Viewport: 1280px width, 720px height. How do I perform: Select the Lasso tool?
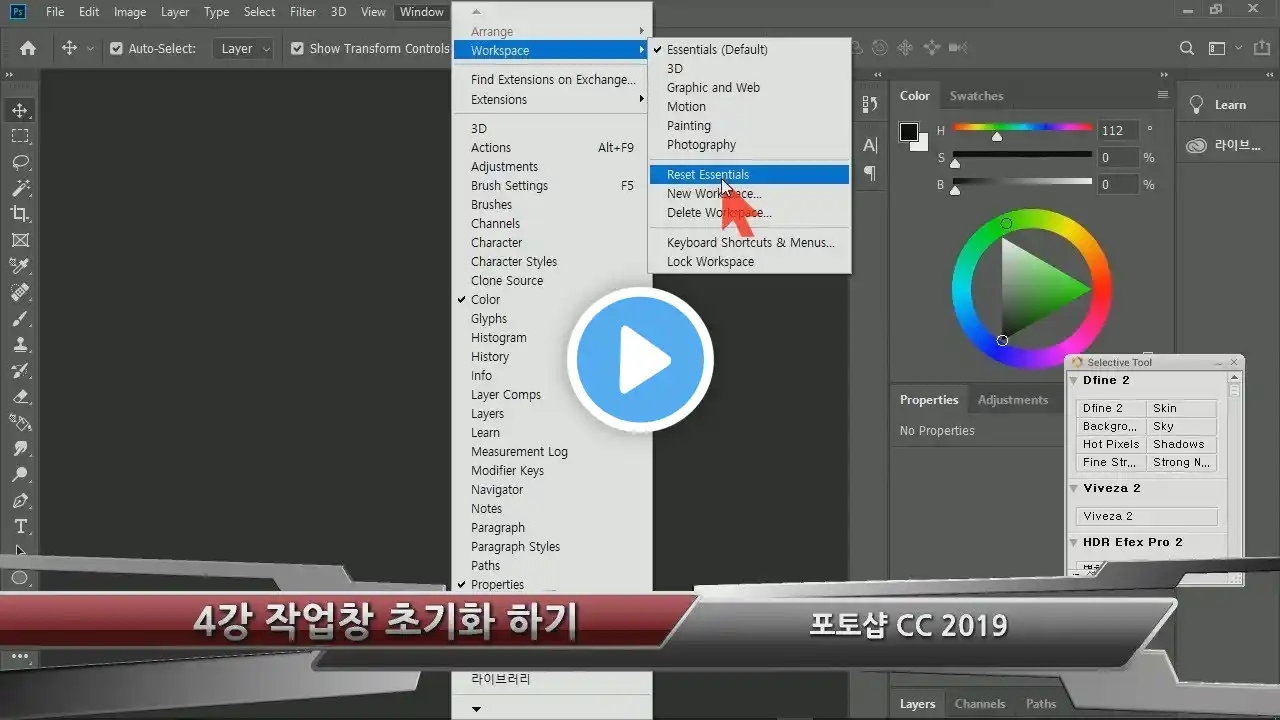(x=20, y=162)
